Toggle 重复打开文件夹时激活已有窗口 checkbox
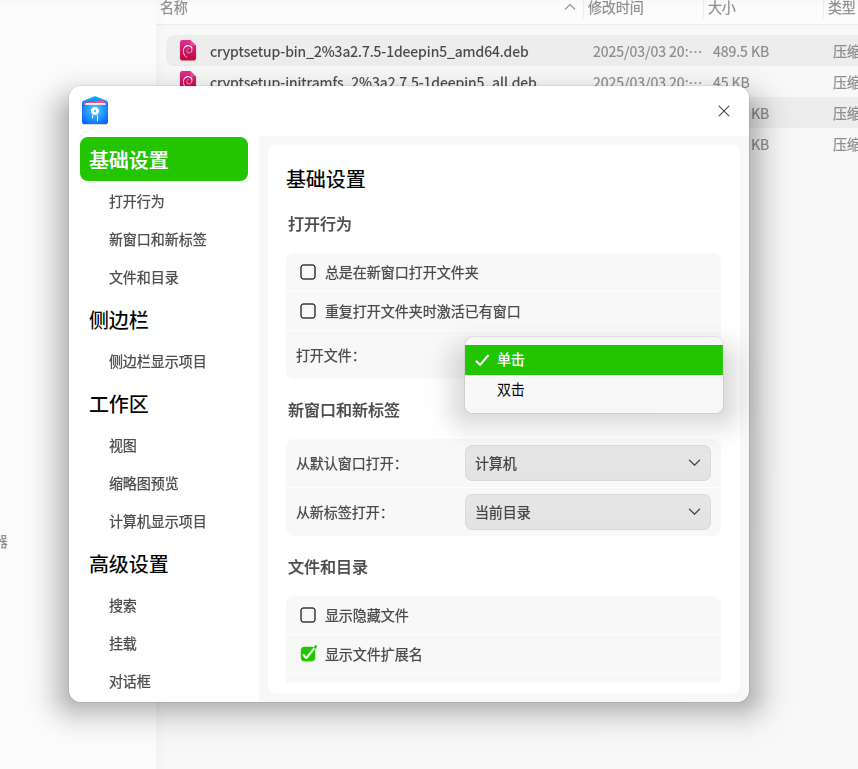This screenshot has width=858, height=769. [308, 311]
